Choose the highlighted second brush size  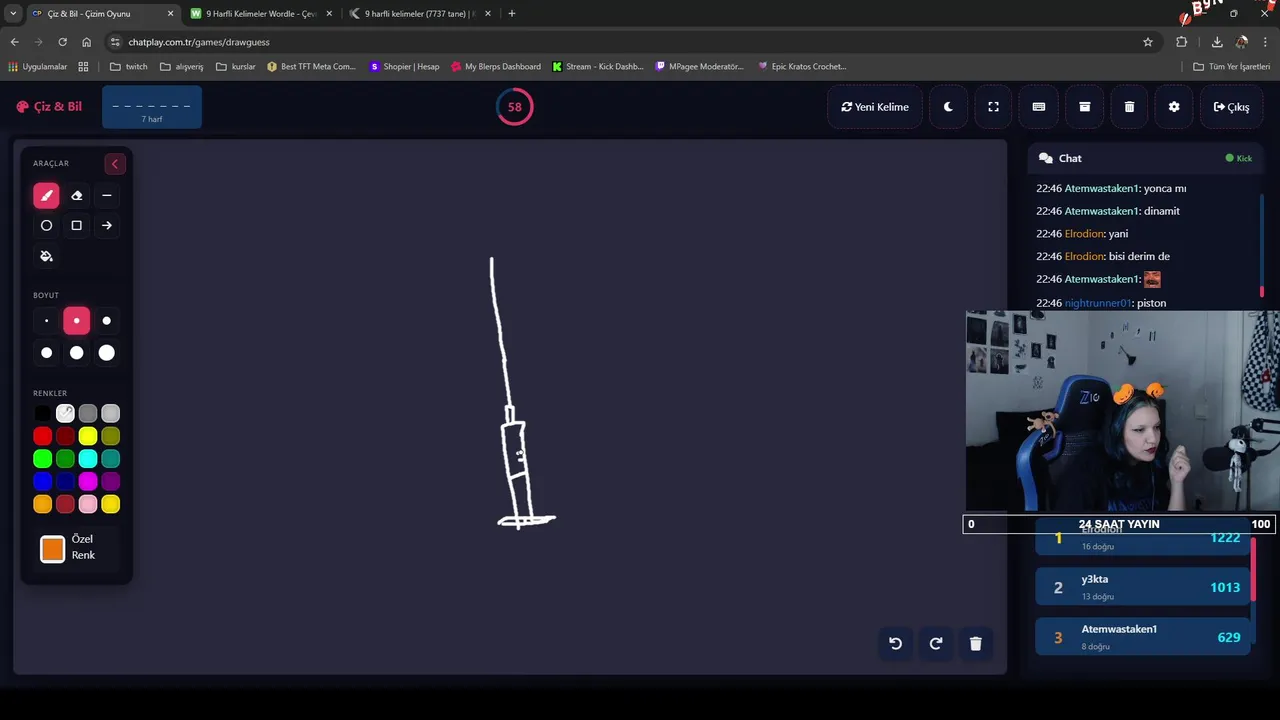[76, 321]
